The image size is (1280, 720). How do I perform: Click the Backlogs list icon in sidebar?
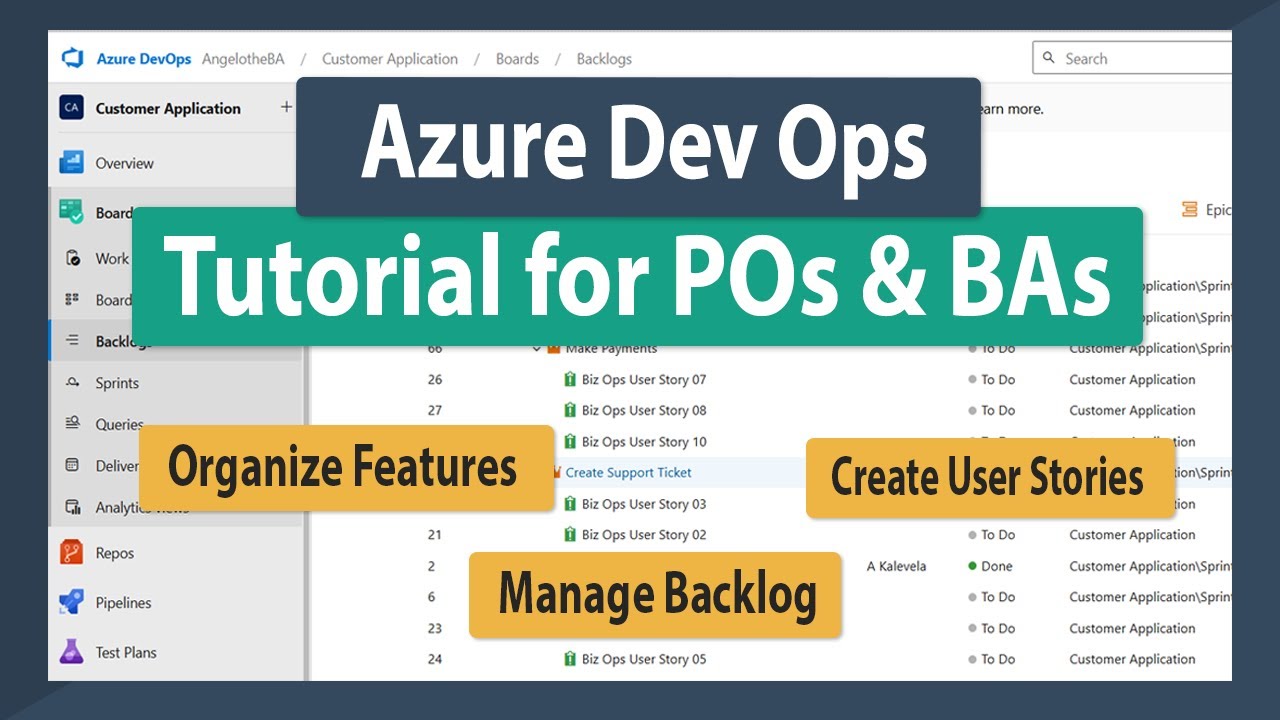click(72, 340)
